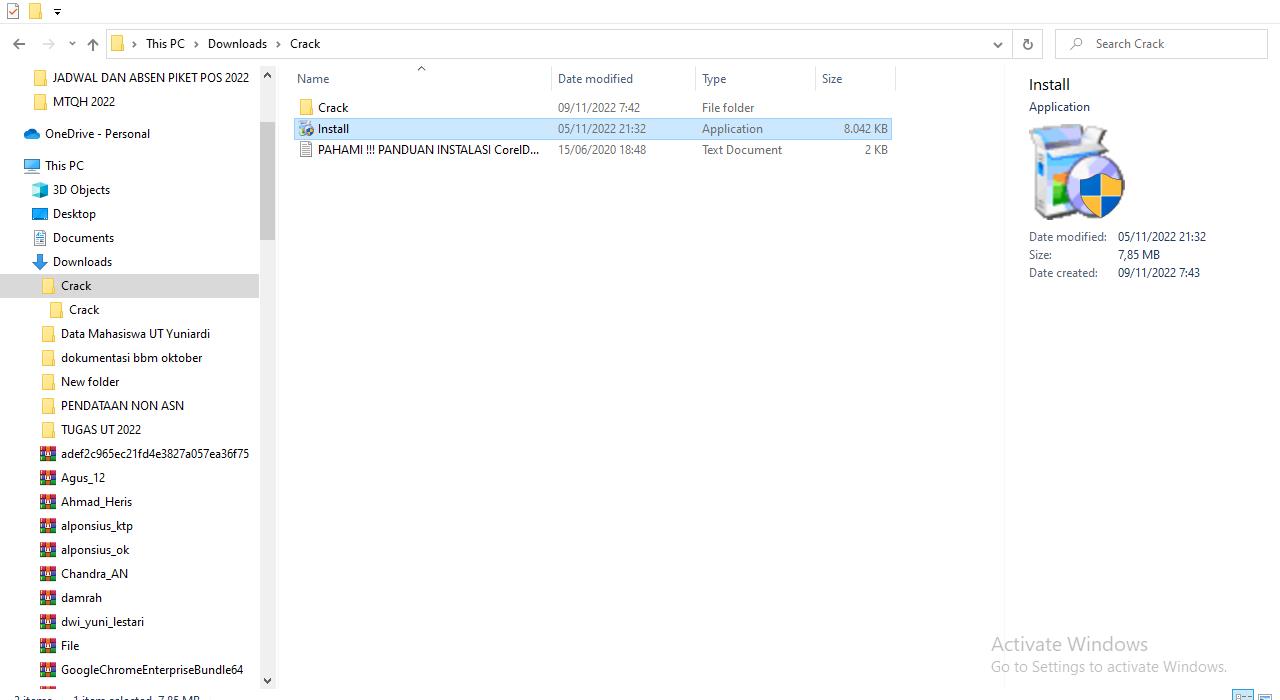
Task: Click the Back navigation arrow
Action: 19,44
